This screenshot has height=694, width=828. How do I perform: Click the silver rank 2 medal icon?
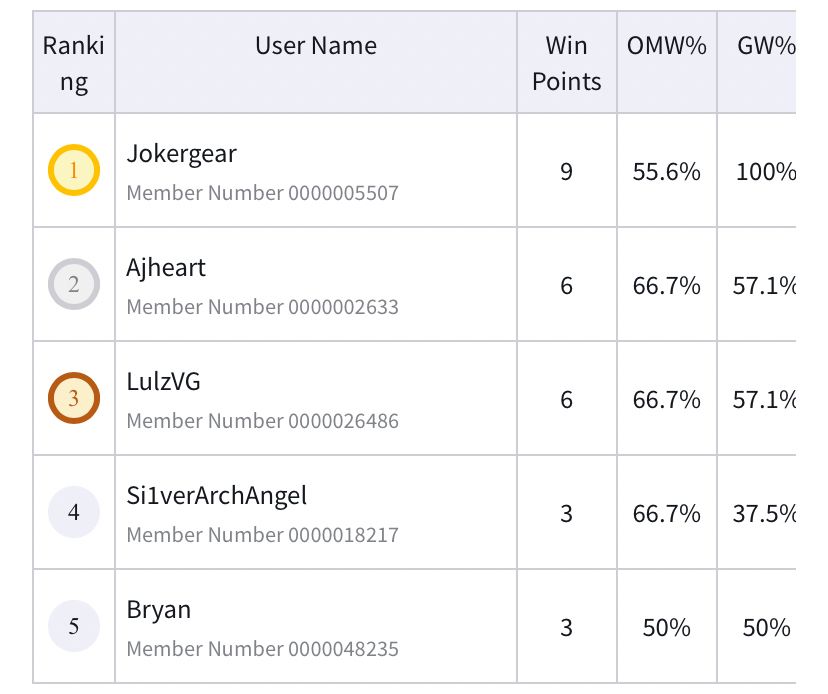(73, 285)
